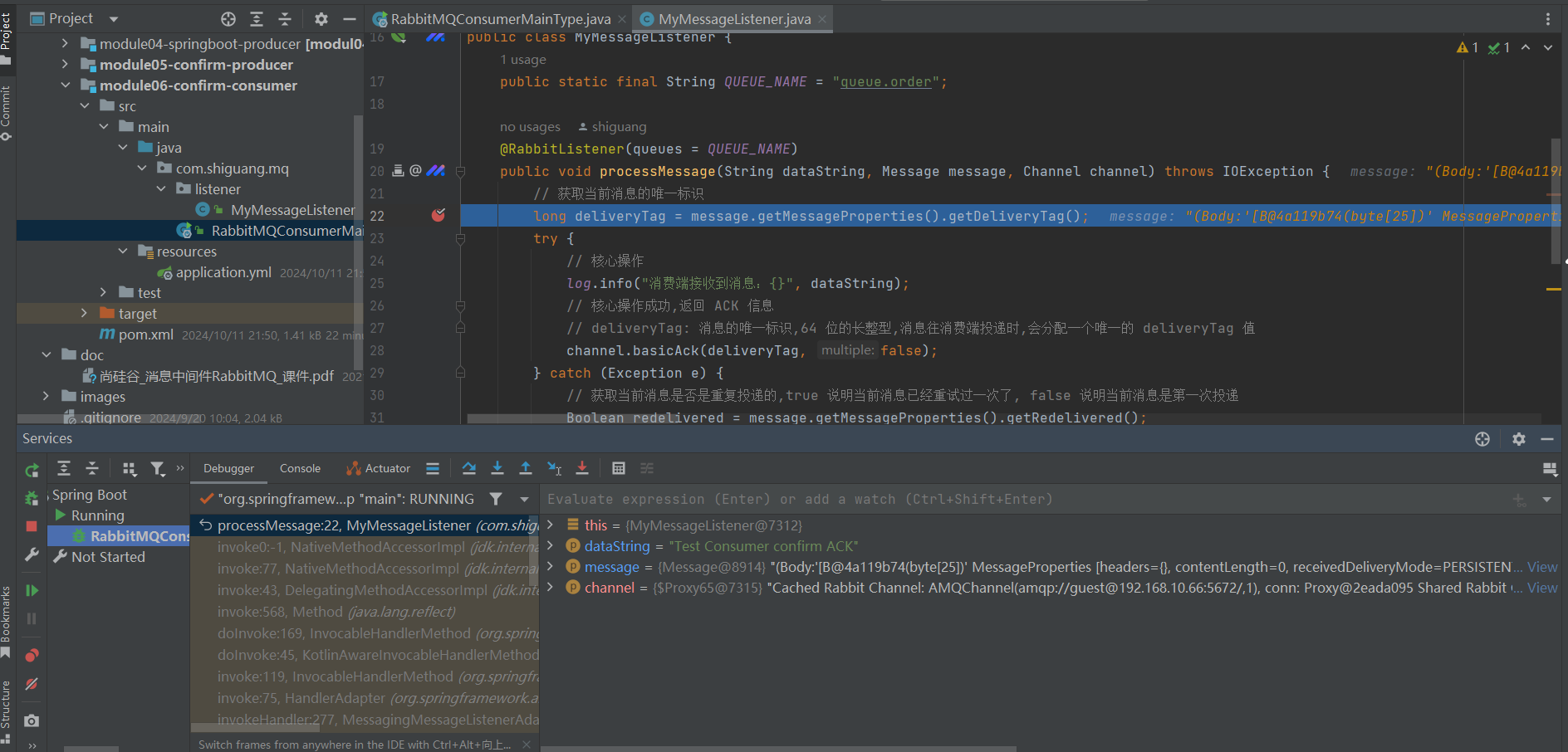Click the Step Into debugger icon

click(497, 468)
